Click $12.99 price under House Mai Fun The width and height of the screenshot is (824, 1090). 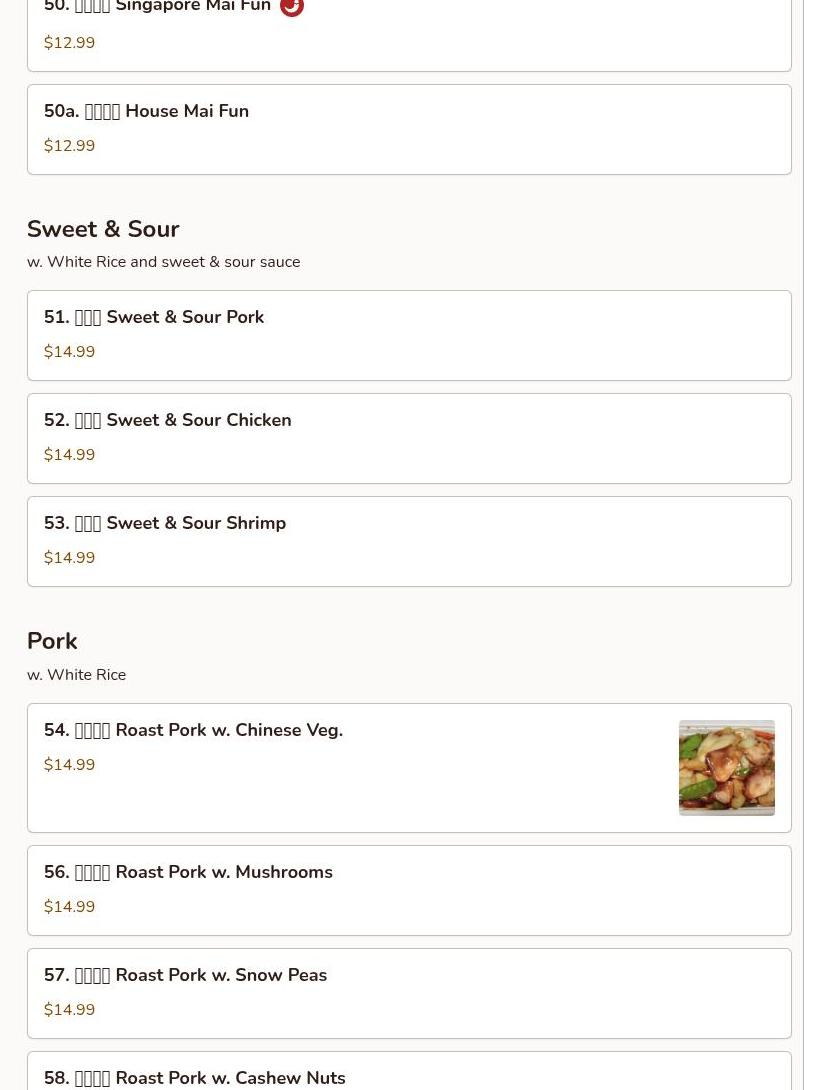(x=69, y=145)
